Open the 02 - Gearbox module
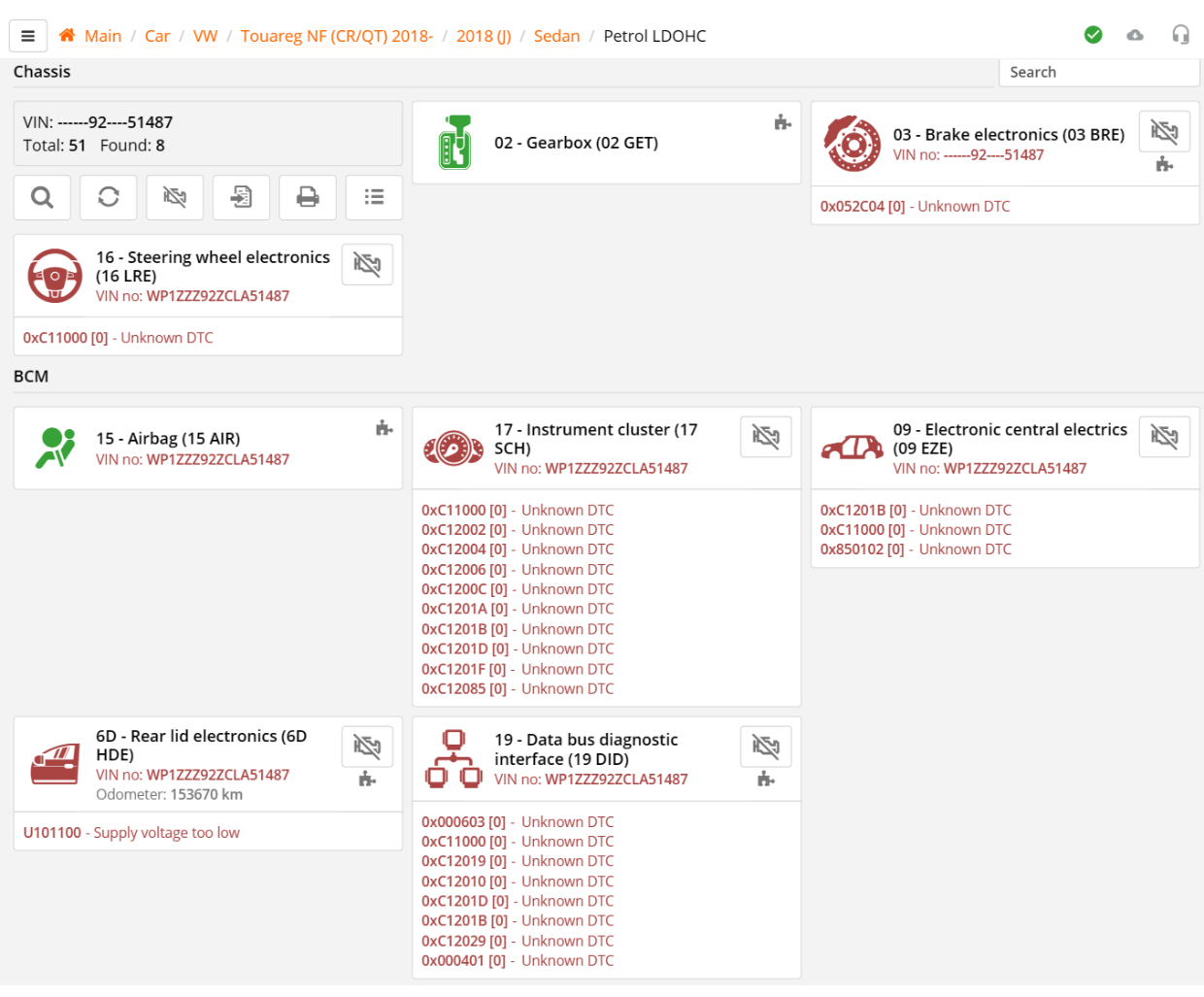The image size is (1204, 997). (x=576, y=143)
